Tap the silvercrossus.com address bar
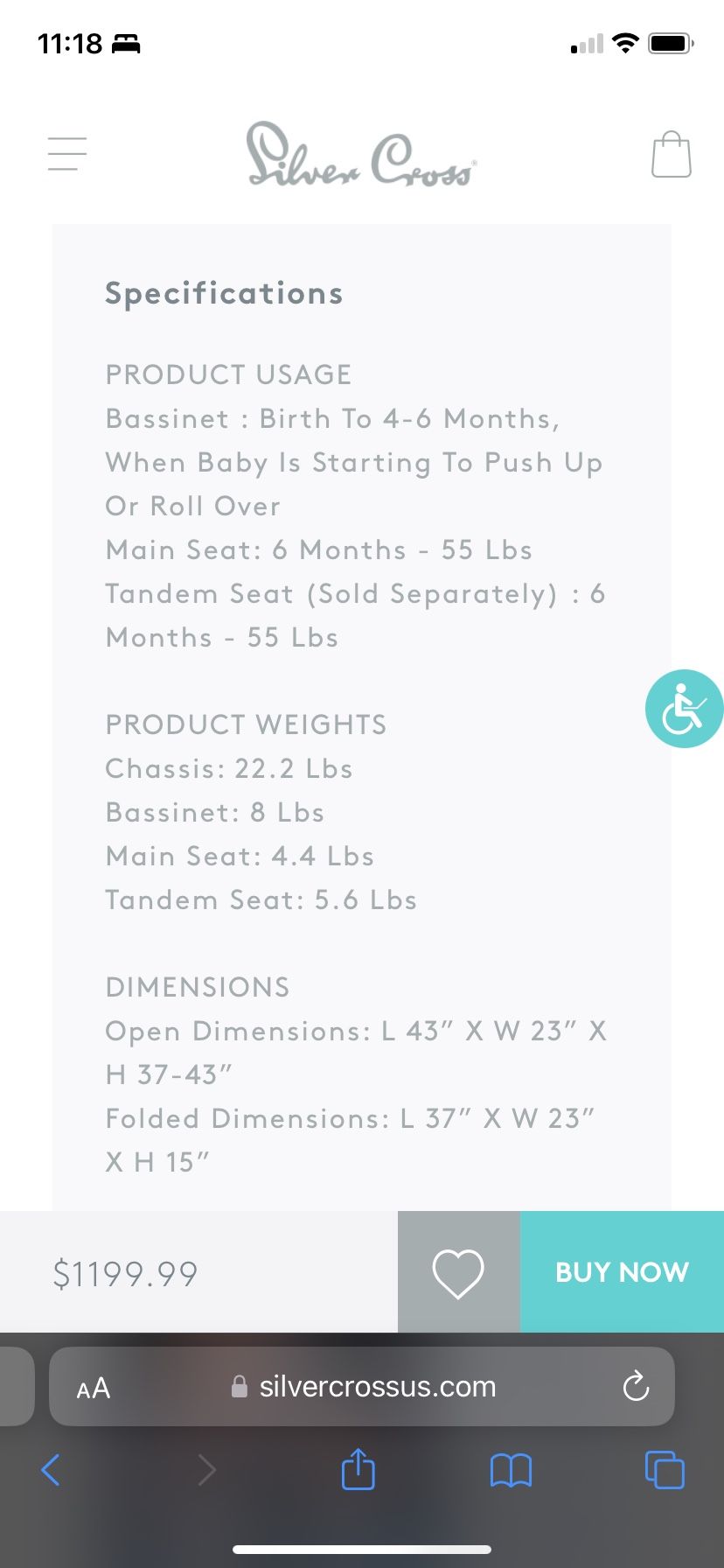724x1568 pixels. 362,1386
